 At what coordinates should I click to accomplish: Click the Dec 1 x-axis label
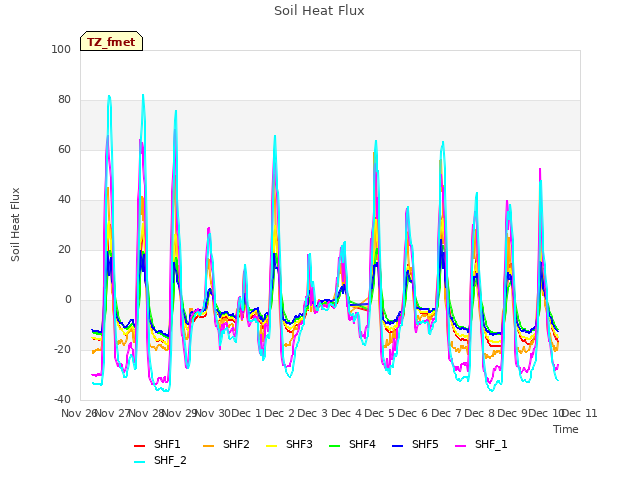246,413
